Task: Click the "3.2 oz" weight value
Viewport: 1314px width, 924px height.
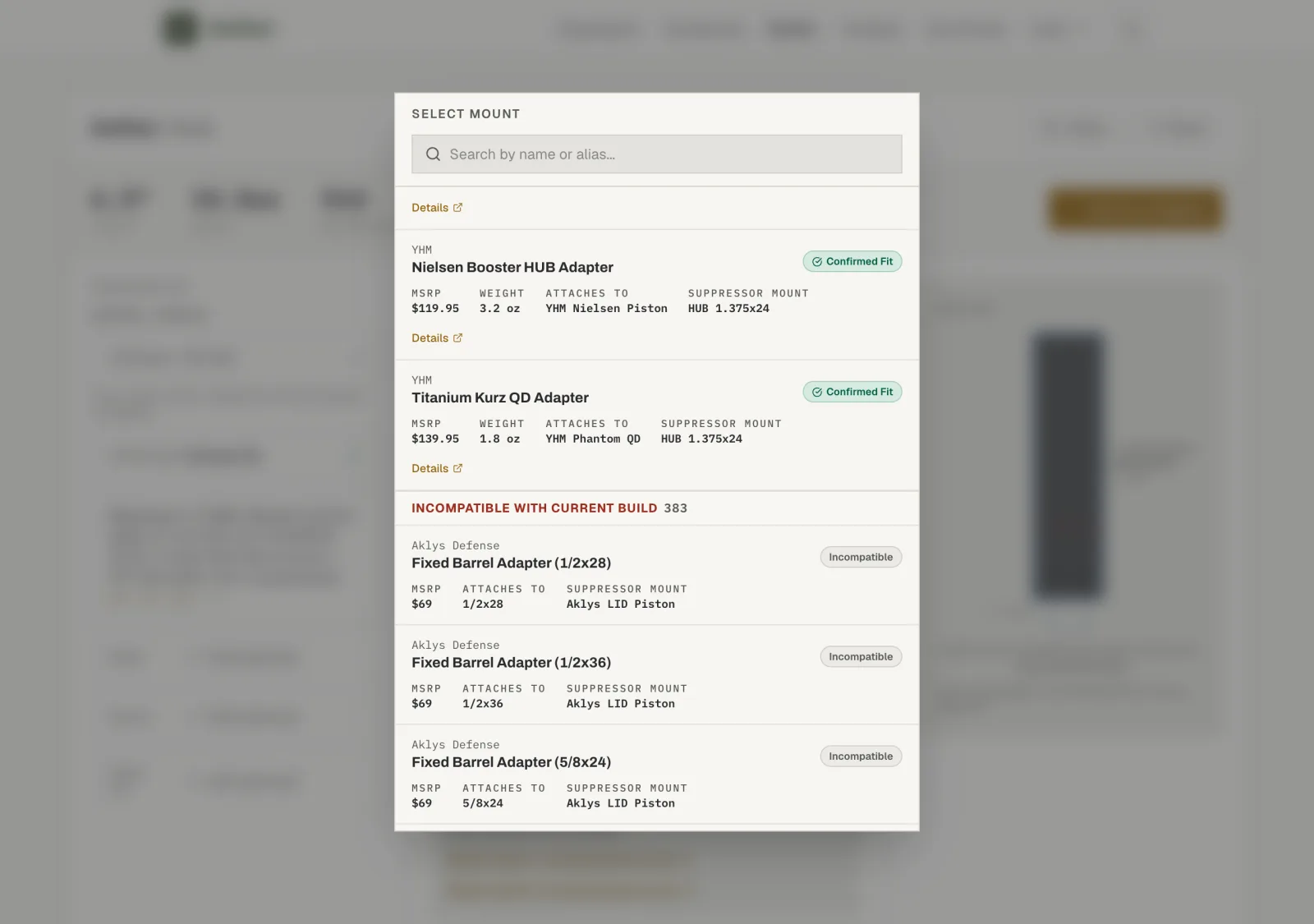Action: 500,309
